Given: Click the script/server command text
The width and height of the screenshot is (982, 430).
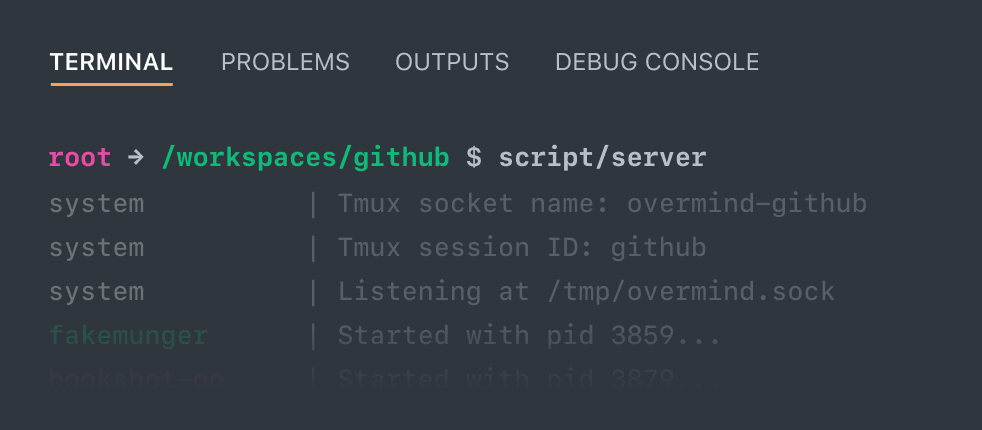Looking at the screenshot, I should pos(602,158).
